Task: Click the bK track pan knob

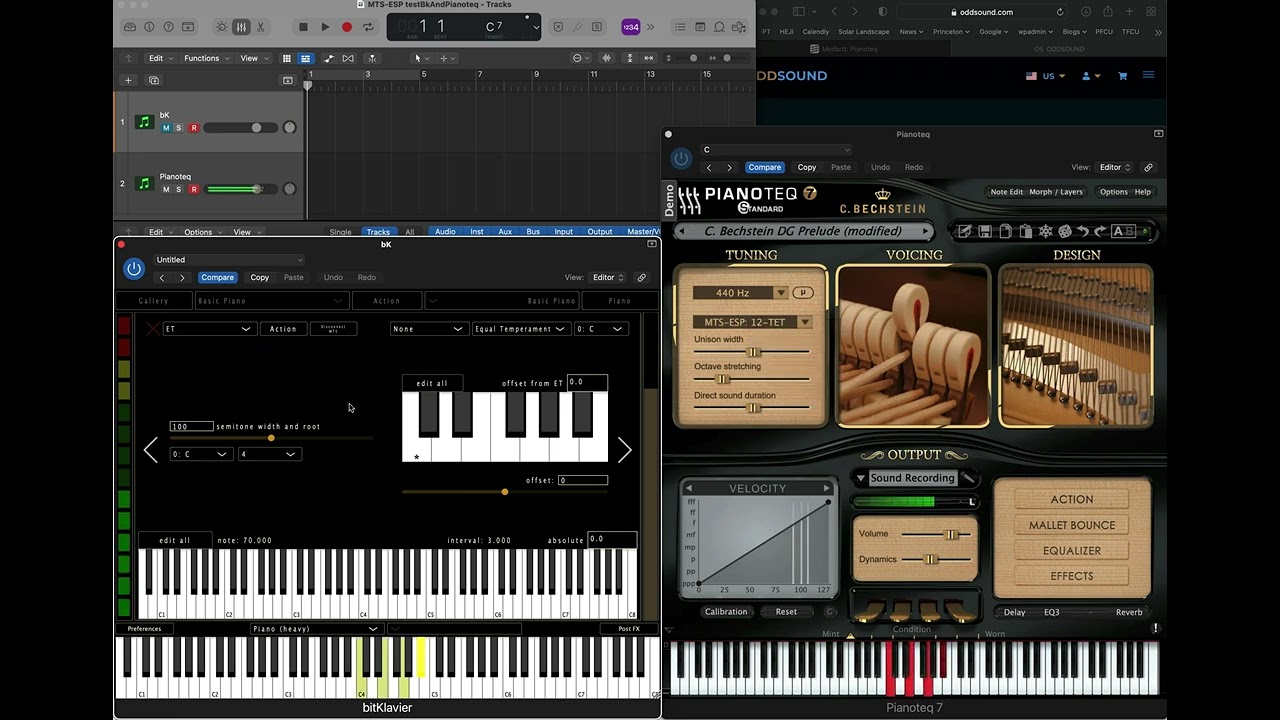Action: [290, 128]
